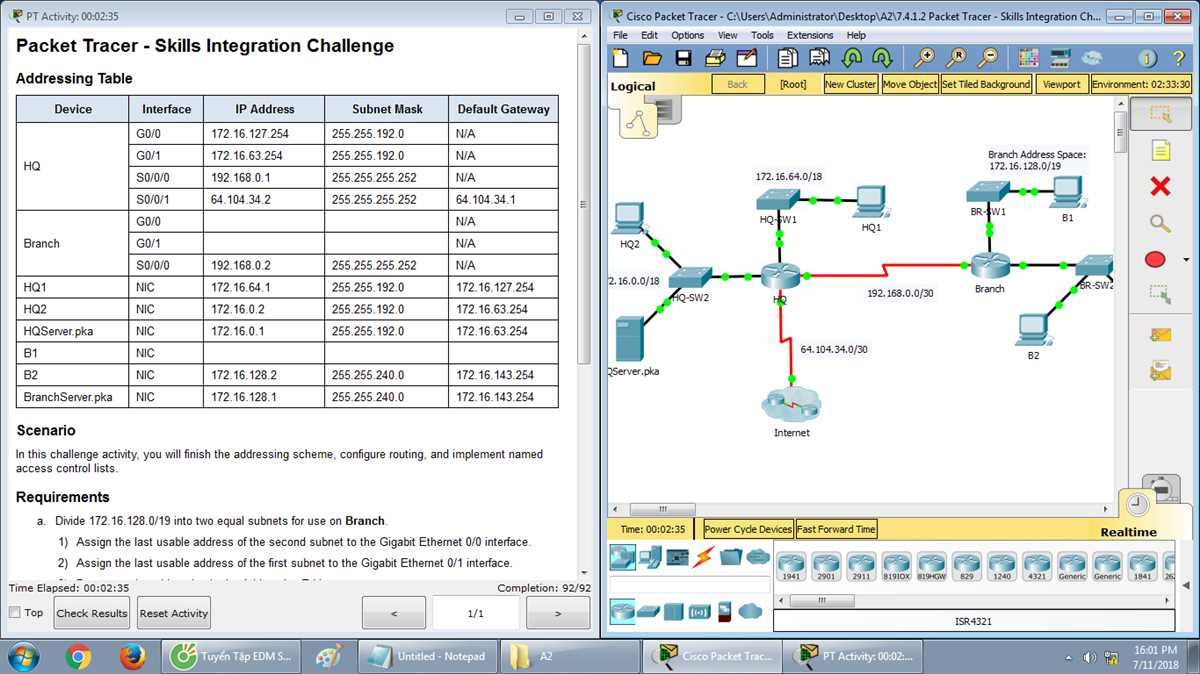Click the Paste toolbar icon
This screenshot has width=1200, height=674.
821,58
